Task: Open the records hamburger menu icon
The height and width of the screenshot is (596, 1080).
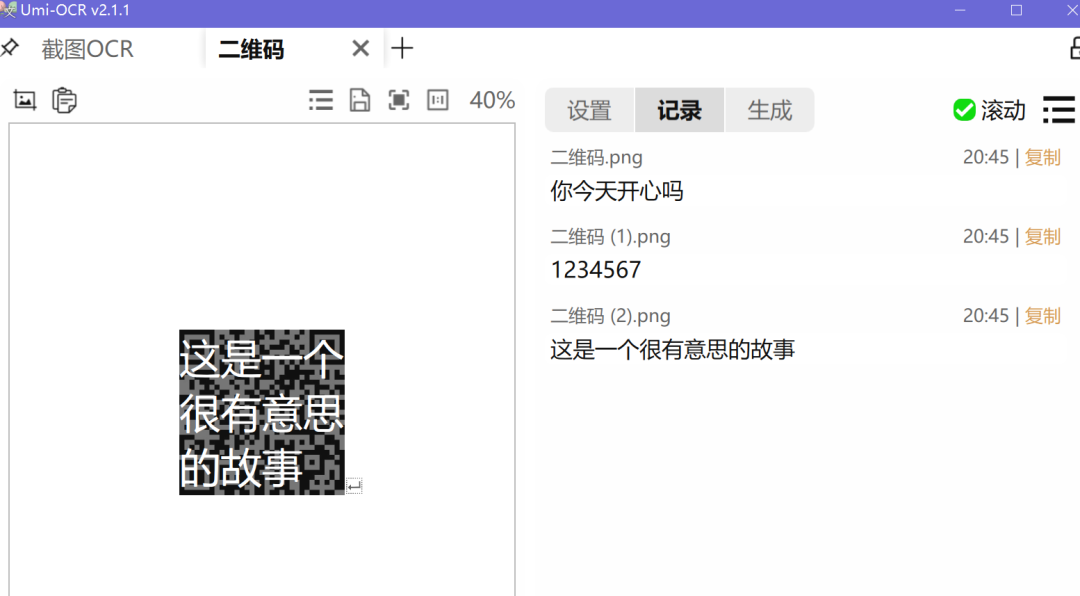Action: point(1059,110)
